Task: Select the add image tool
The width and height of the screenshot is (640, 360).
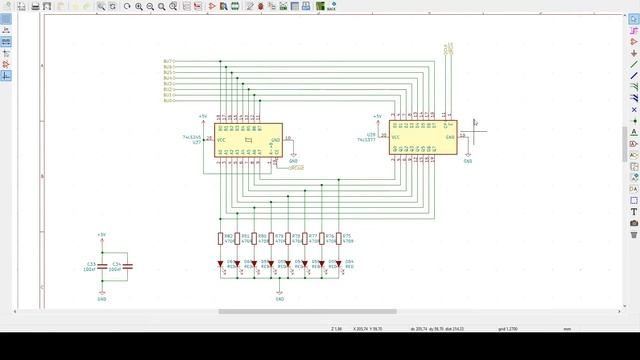Action: [x=633, y=223]
